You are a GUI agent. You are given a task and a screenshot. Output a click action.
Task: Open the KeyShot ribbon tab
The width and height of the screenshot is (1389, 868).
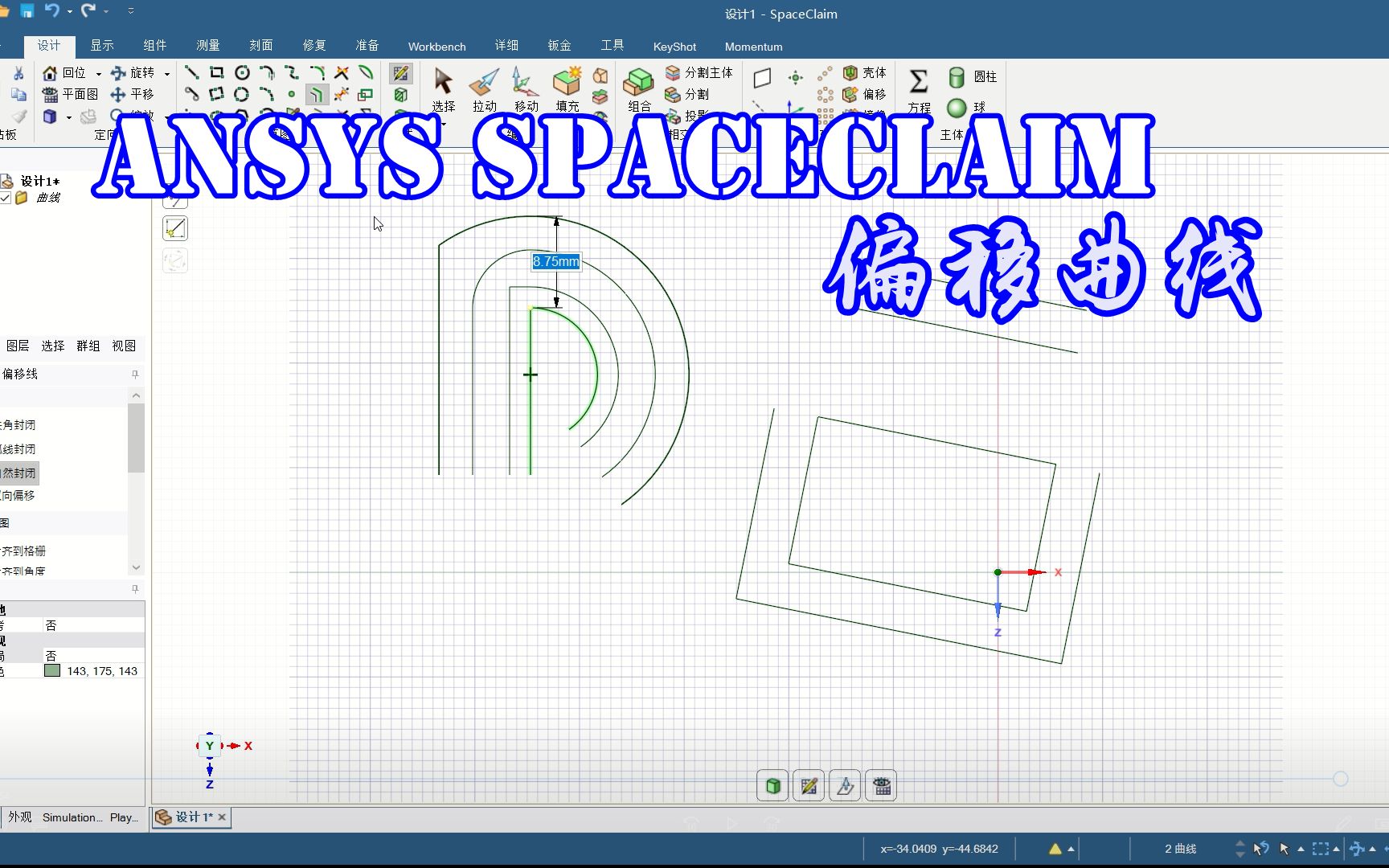pos(674,47)
